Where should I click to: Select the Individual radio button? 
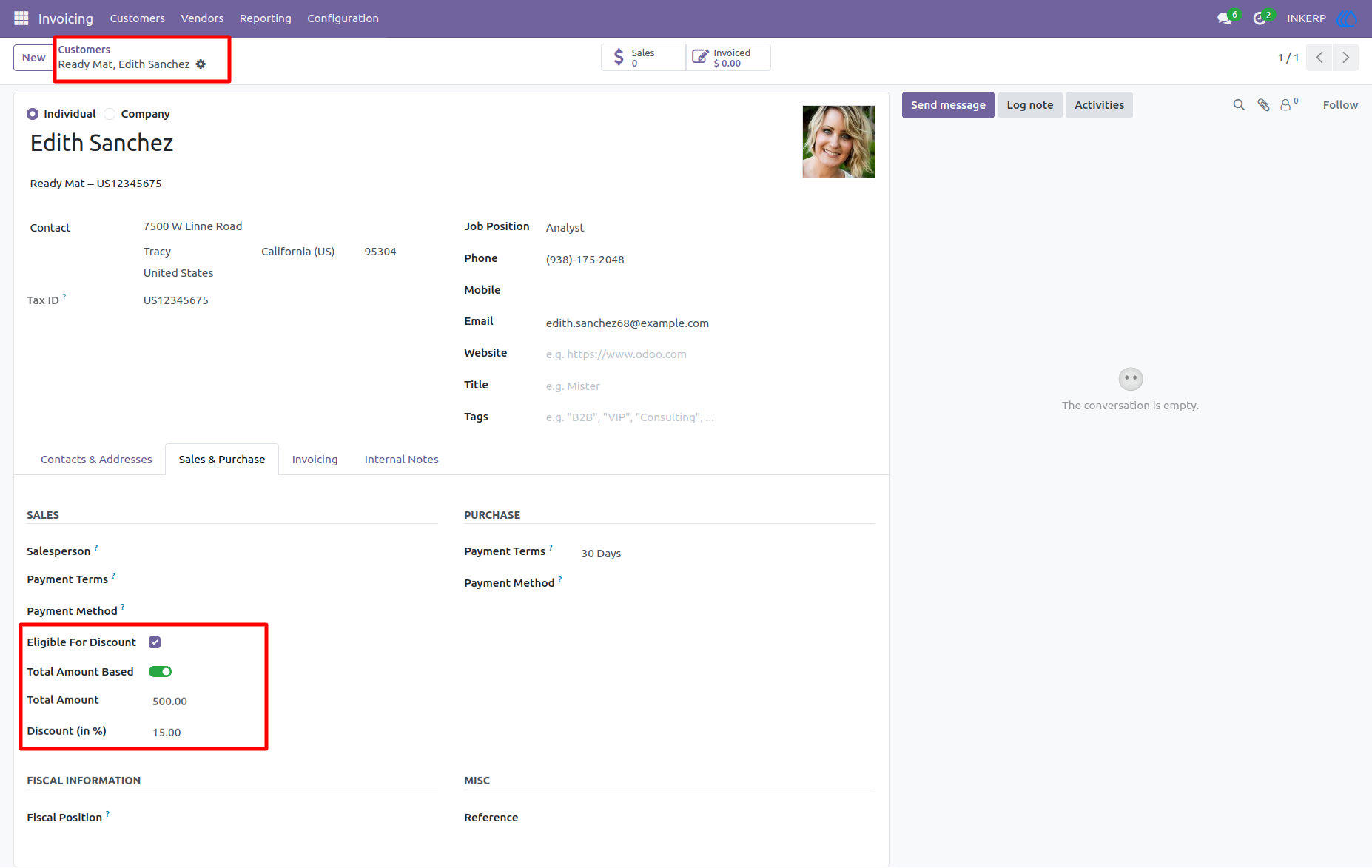click(33, 114)
